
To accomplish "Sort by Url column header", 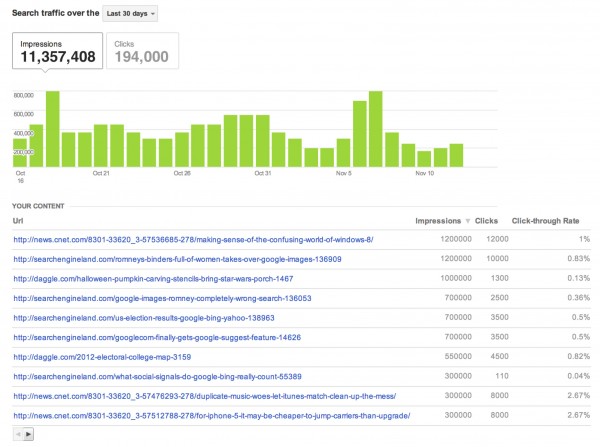I will coord(18,221).
